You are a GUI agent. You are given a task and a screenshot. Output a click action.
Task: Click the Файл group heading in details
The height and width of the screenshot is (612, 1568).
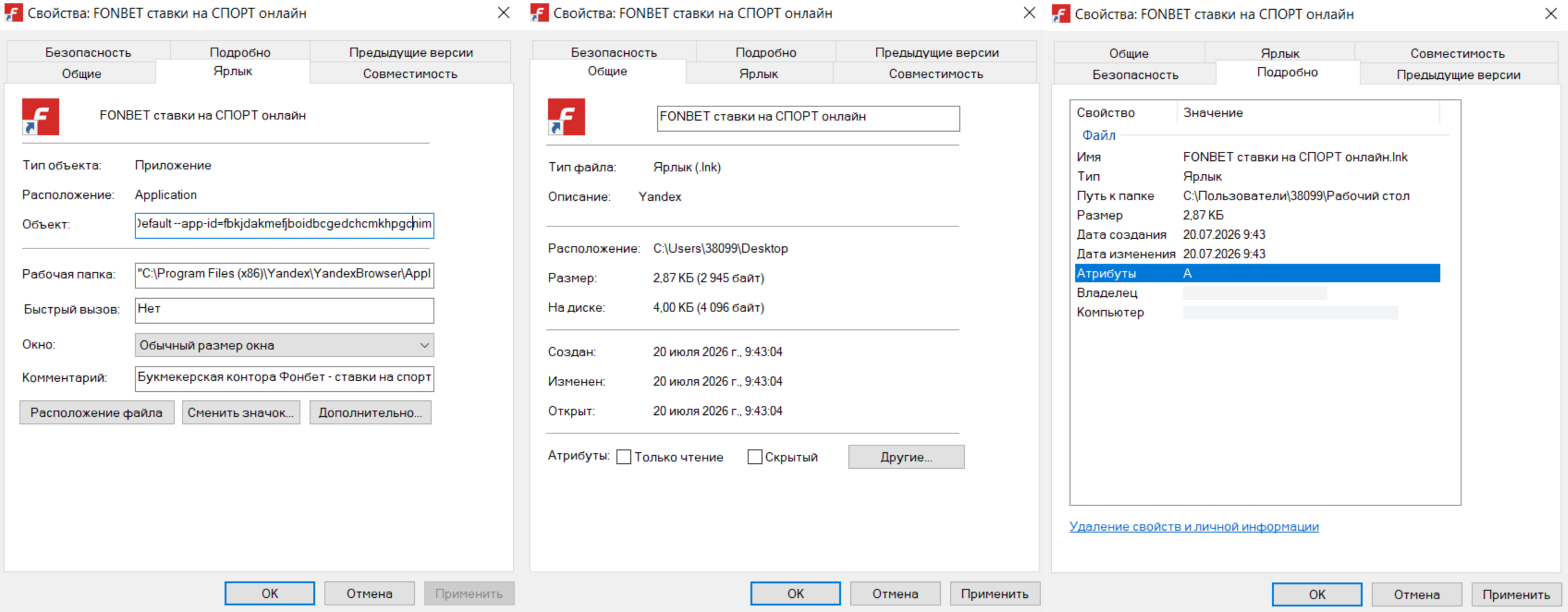coord(1099,135)
